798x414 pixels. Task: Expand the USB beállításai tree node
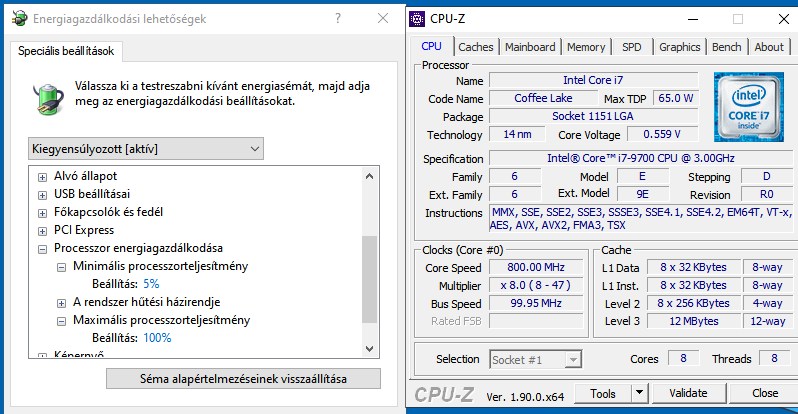coord(43,195)
